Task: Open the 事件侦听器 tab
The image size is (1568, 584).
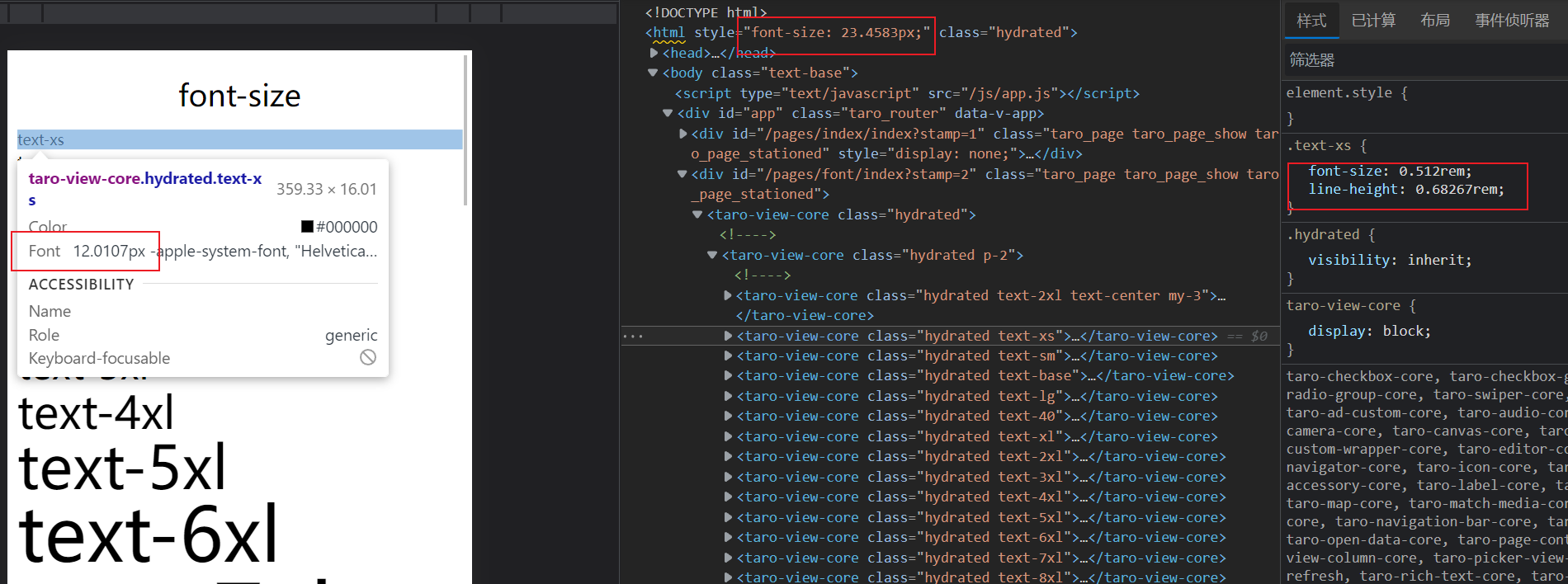Action: coord(1512,21)
